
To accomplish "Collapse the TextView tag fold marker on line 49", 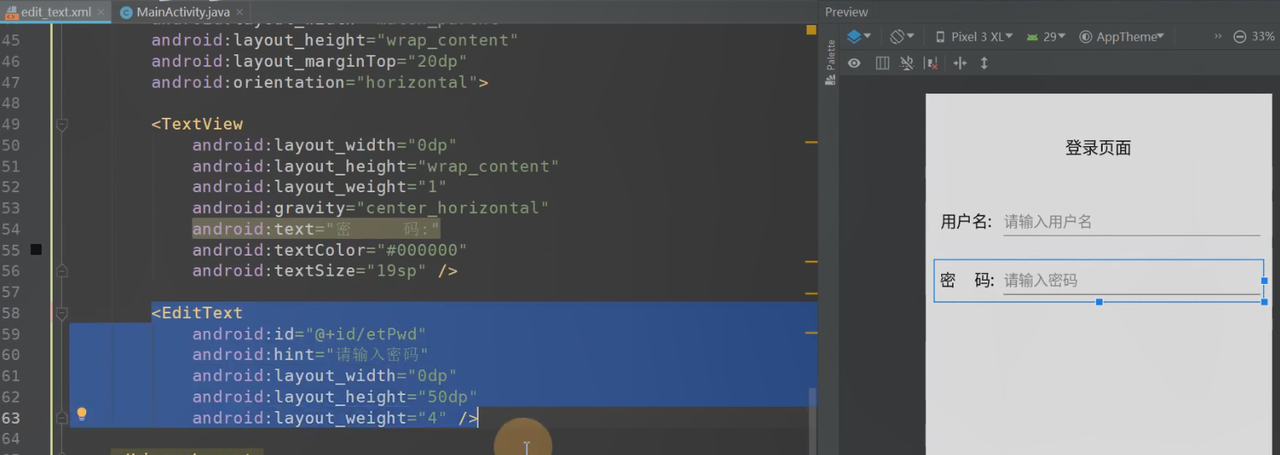I will [62, 125].
